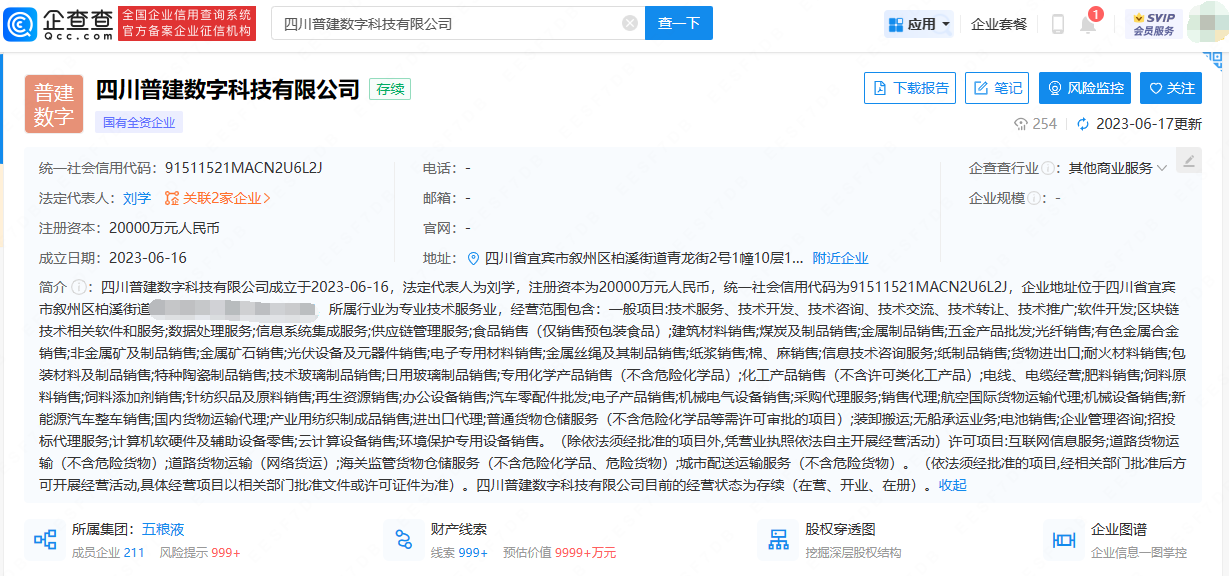Open the 关联2家企业 link
The width and height of the screenshot is (1229, 576).
click(x=217, y=198)
